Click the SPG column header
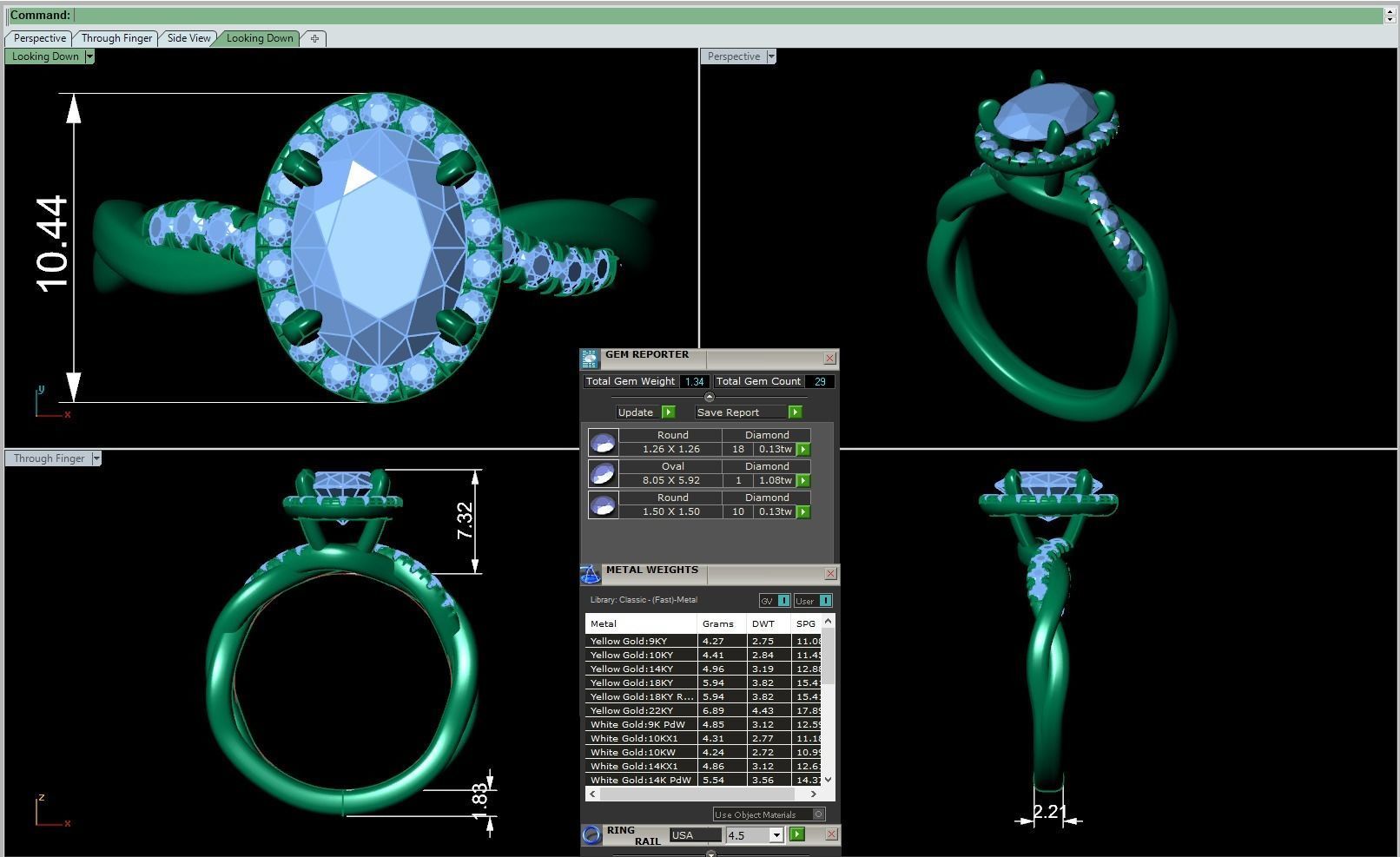 (807, 623)
